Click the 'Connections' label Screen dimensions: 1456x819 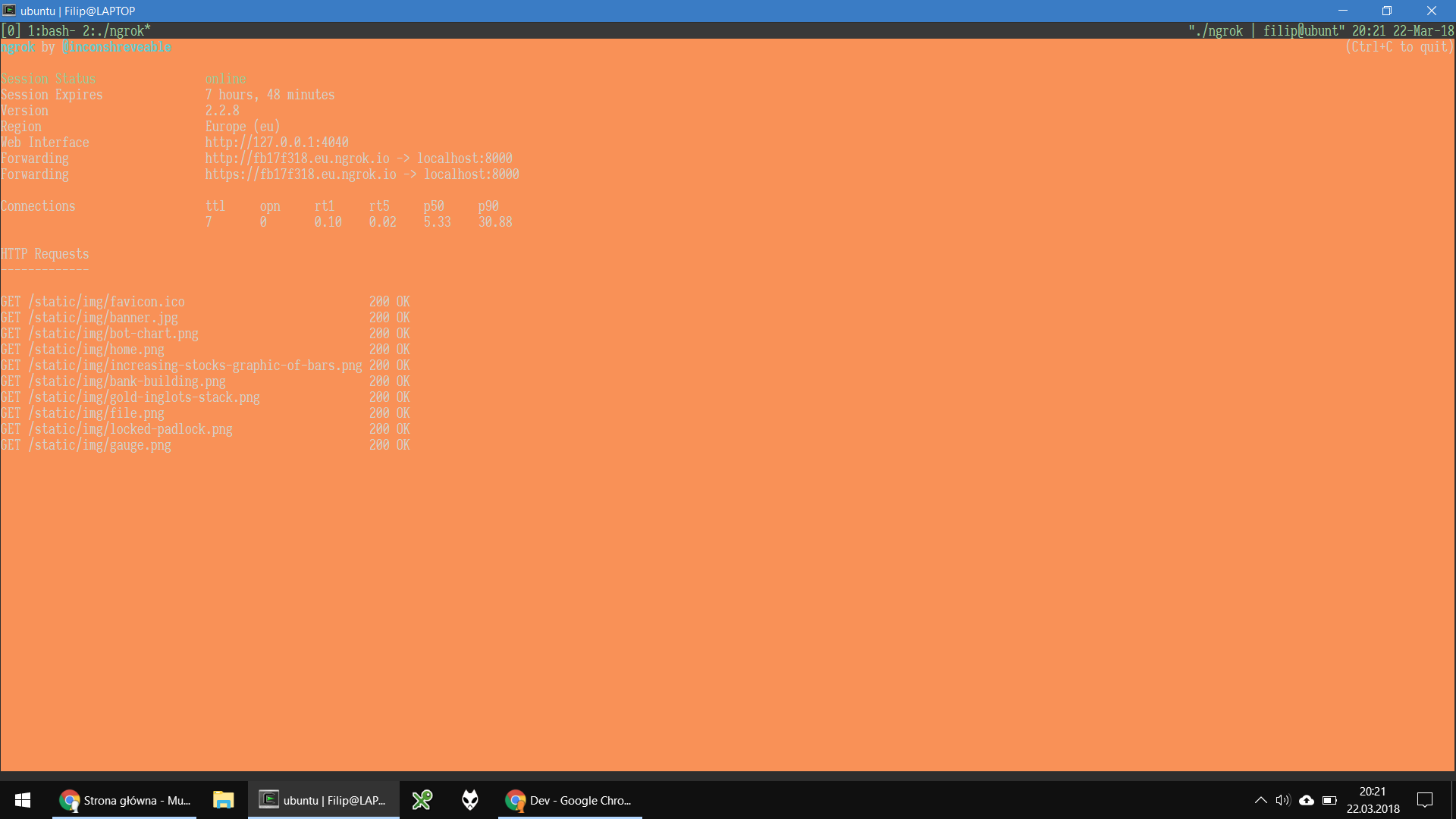[x=38, y=206]
